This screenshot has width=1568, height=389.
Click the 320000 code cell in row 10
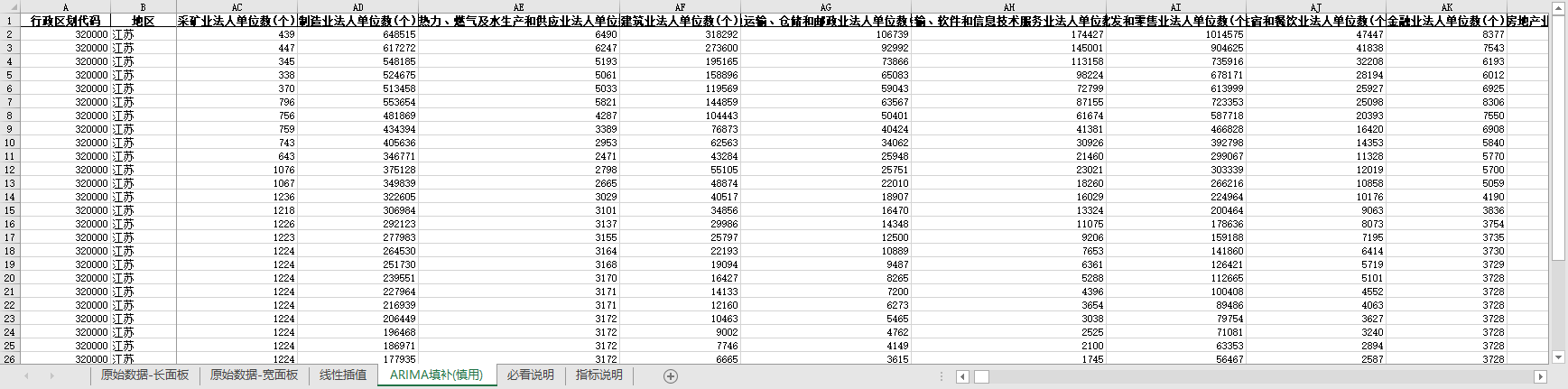[x=65, y=143]
